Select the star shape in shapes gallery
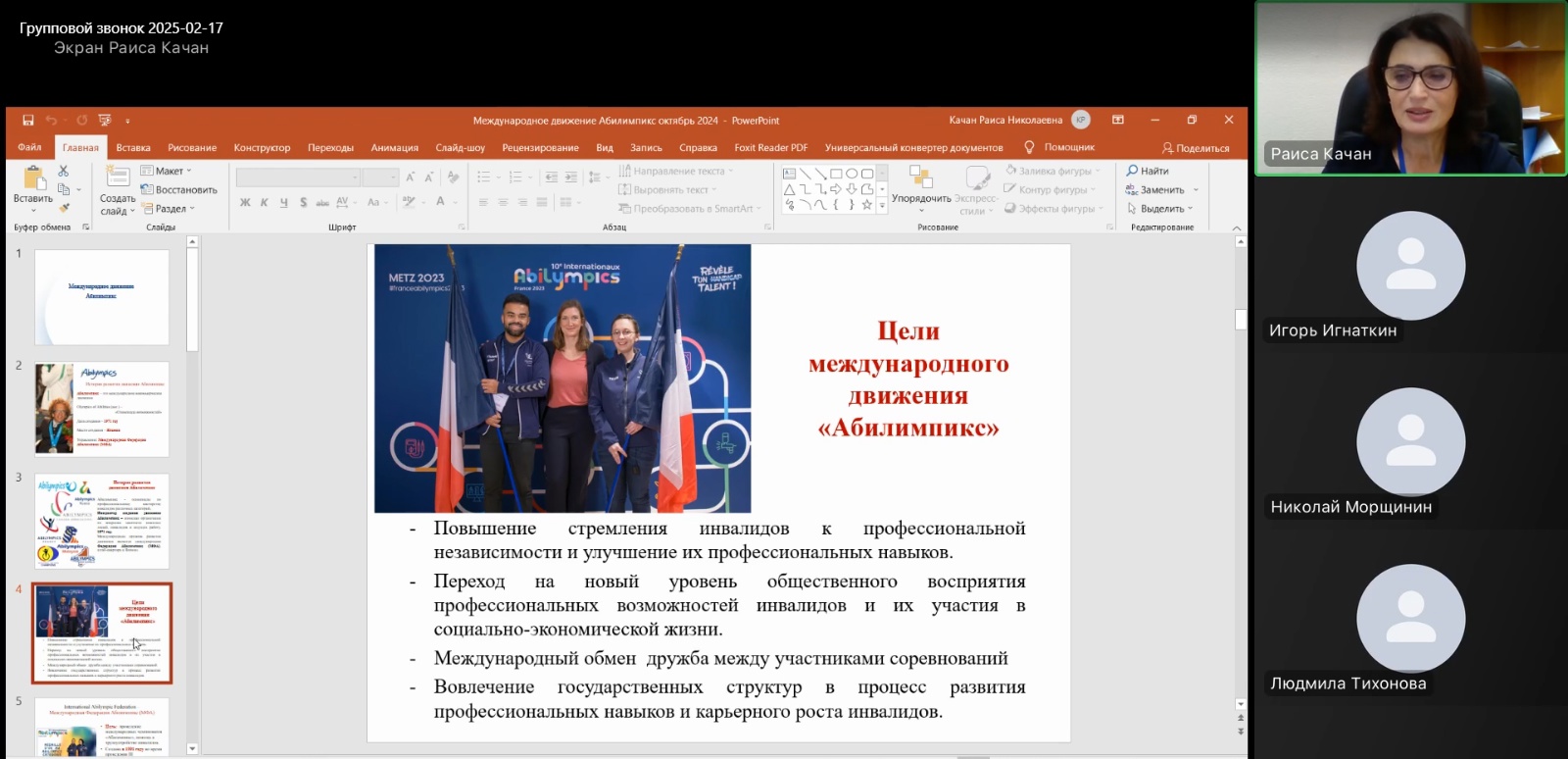1568x759 pixels. coord(867,205)
